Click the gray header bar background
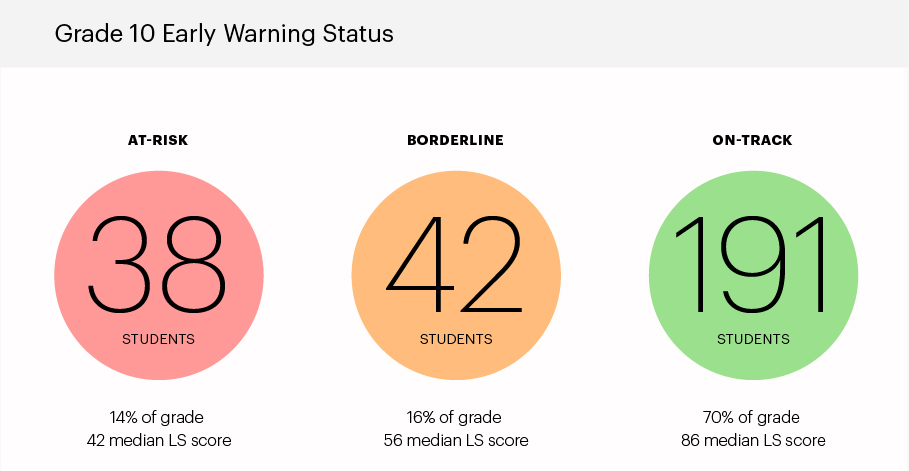The width and height of the screenshot is (909, 471). (638, 34)
